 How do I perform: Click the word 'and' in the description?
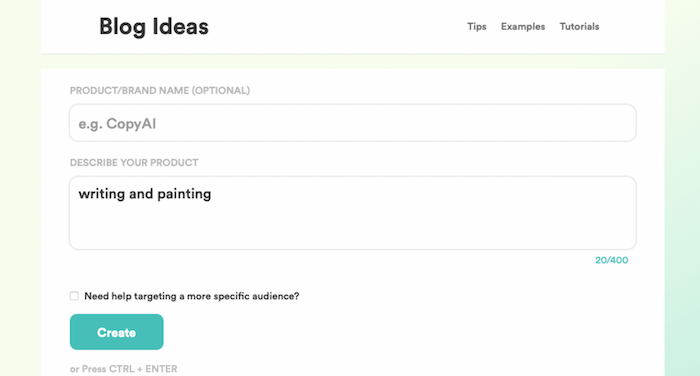click(141, 194)
